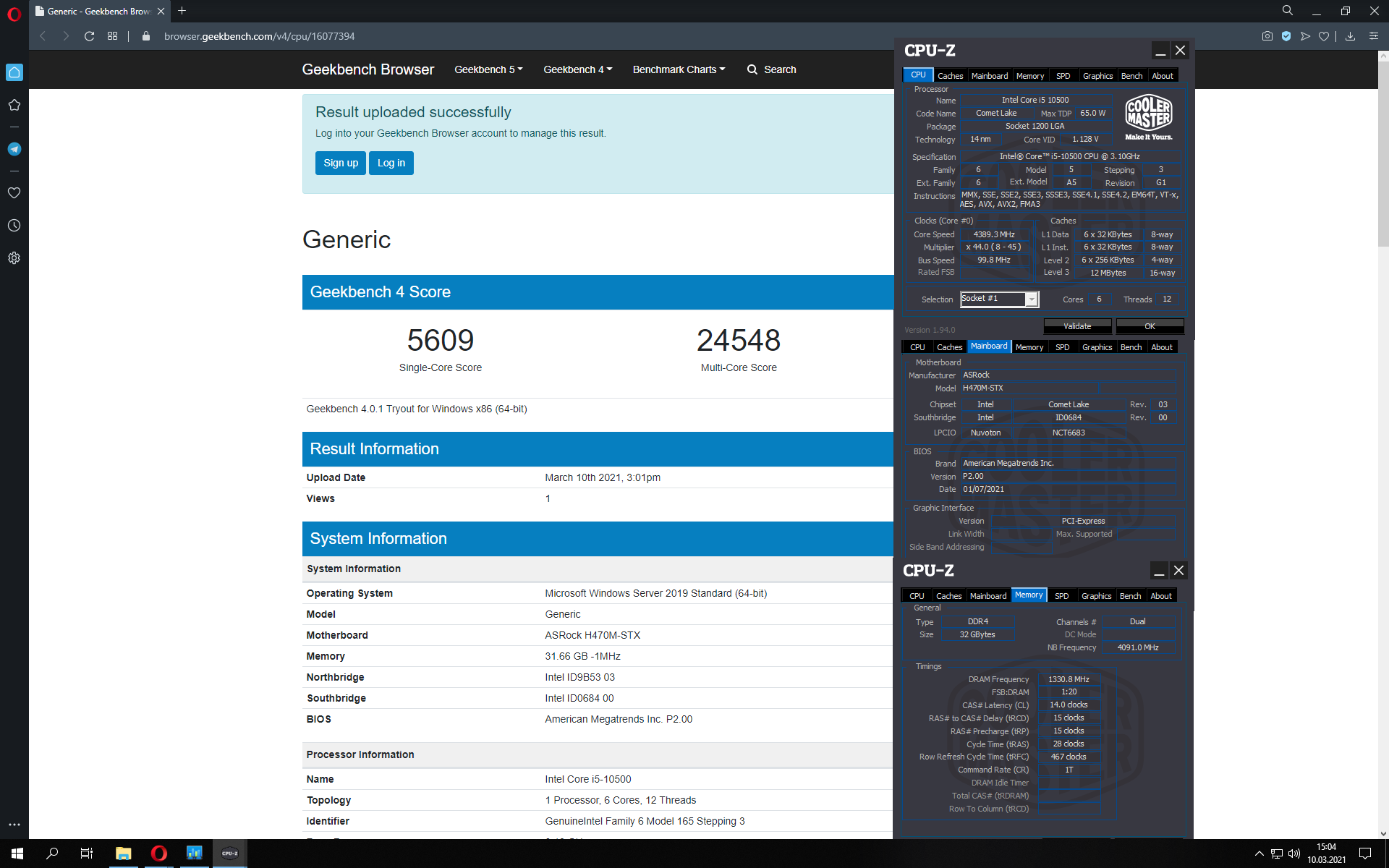Open CPU-Z Socket #1 selection dropdown
This screenshot has width=1389, height=868.
(999, 299)
